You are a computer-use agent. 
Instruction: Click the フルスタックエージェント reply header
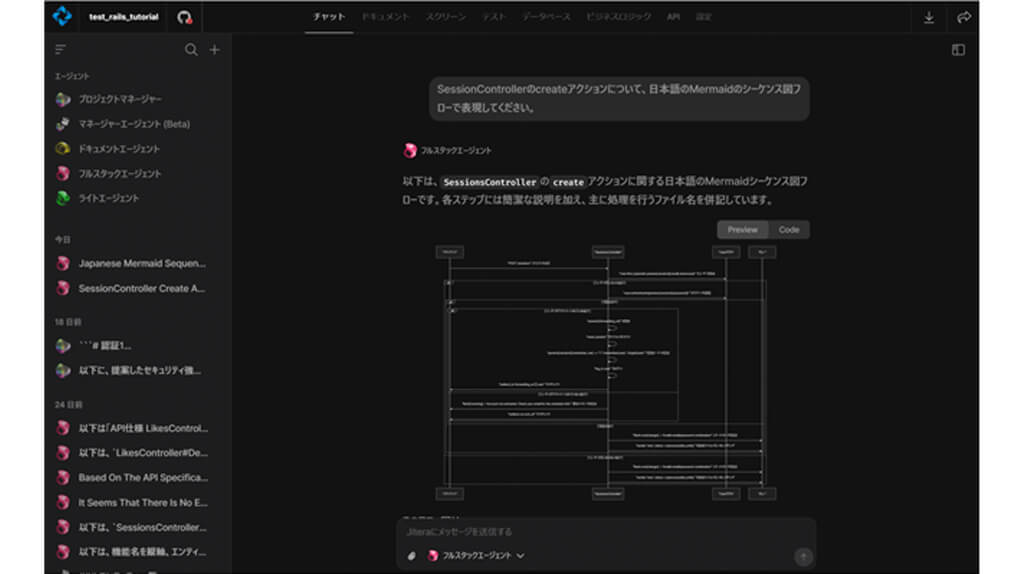coord(447,151)
